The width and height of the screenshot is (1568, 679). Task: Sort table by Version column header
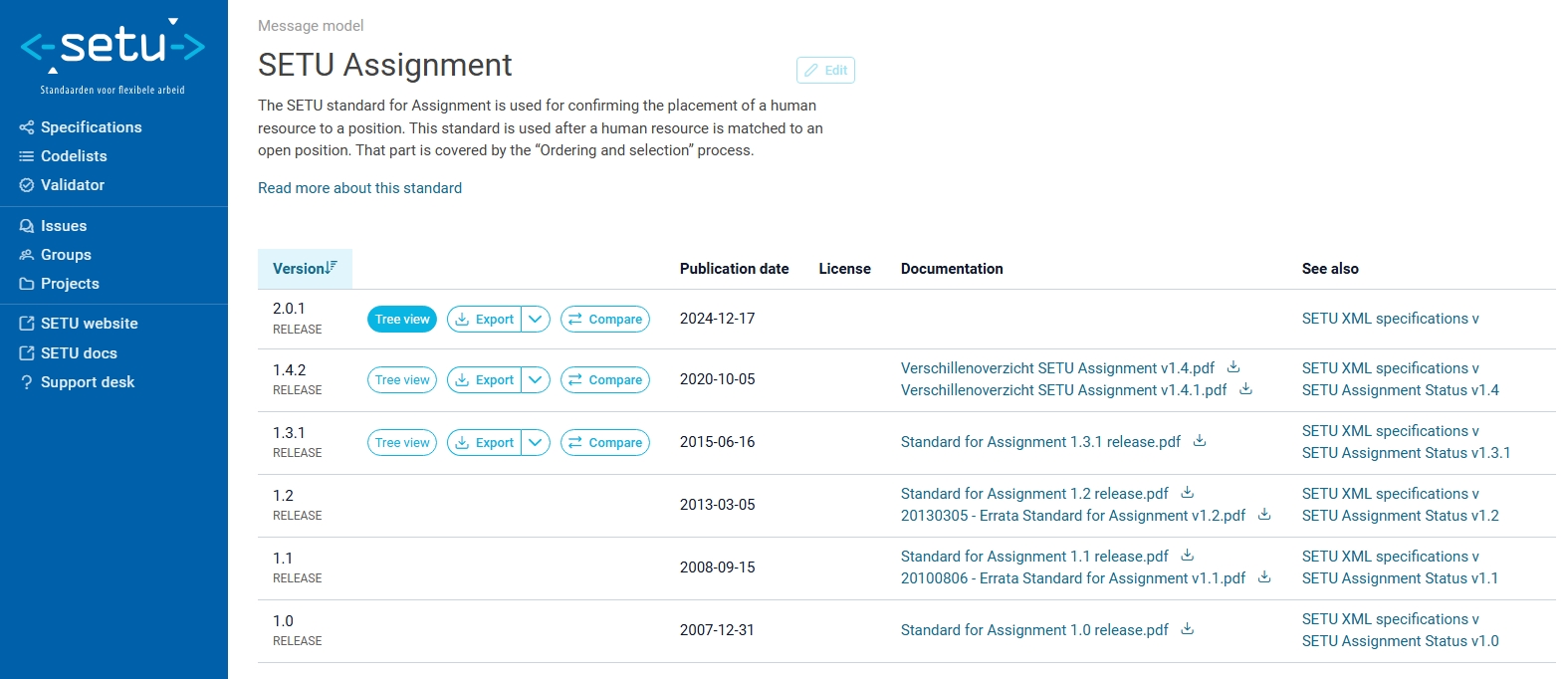(305, 269)
